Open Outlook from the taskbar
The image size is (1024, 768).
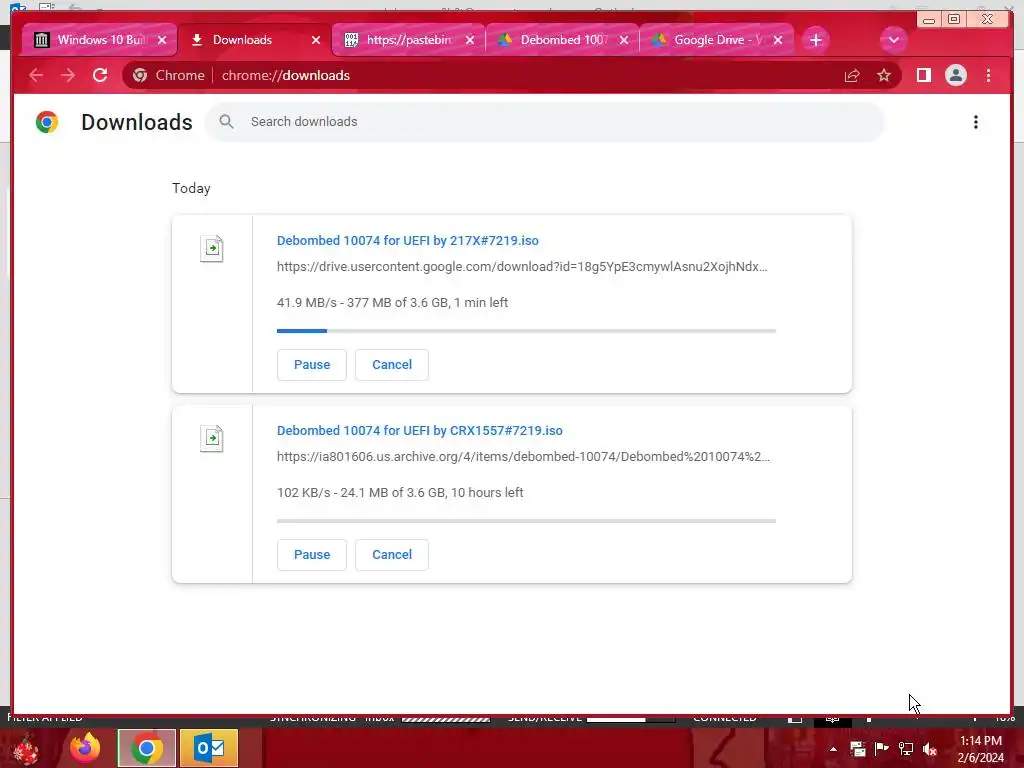209,748
